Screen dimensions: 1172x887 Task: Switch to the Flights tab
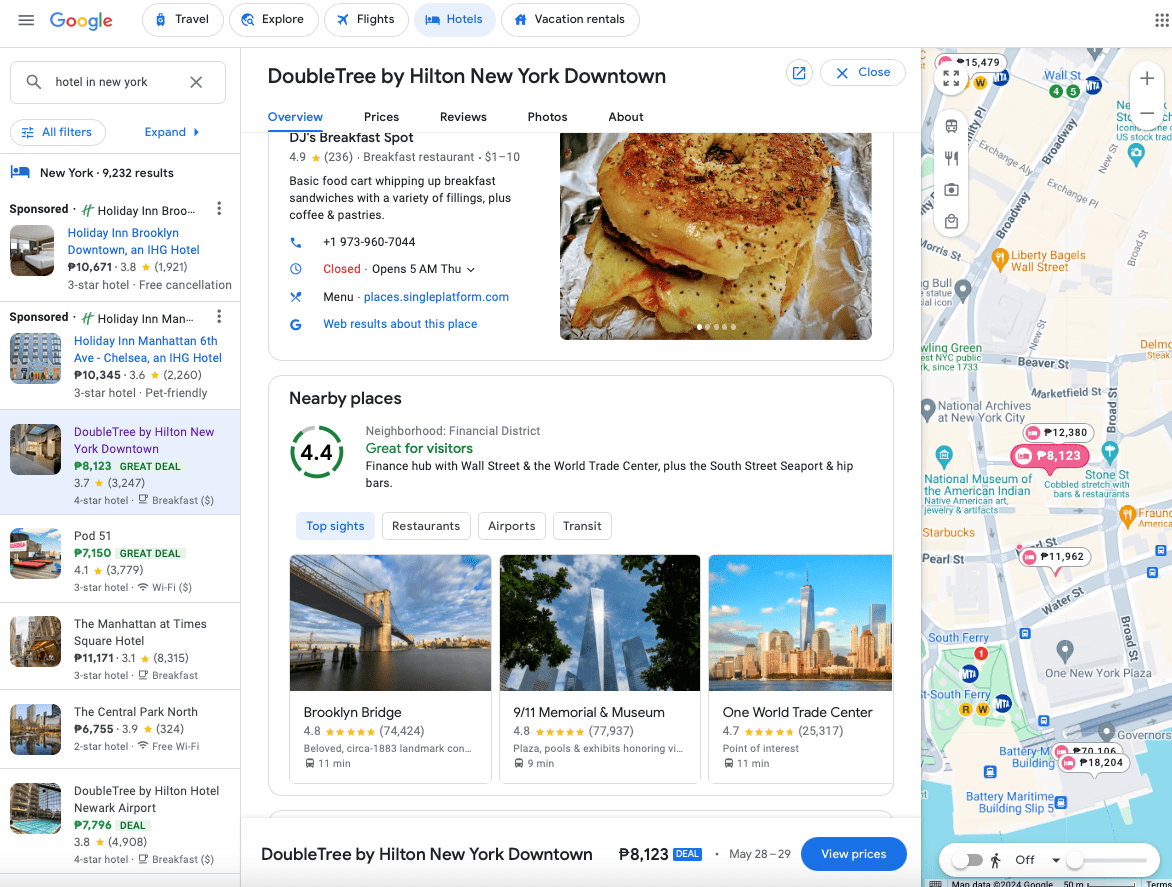(x=366, y=19)
